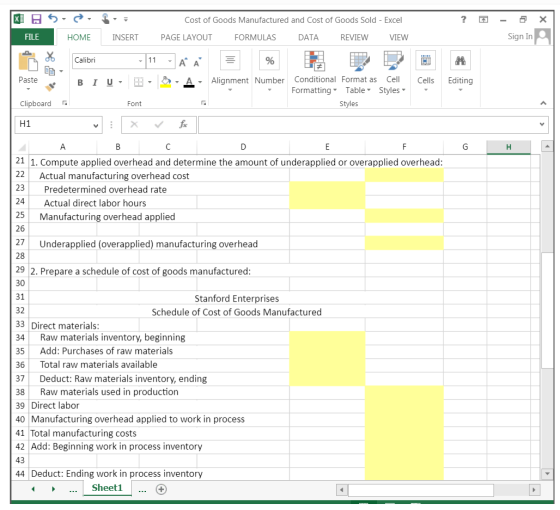Activate the Format Painter brush

(50, 86)
